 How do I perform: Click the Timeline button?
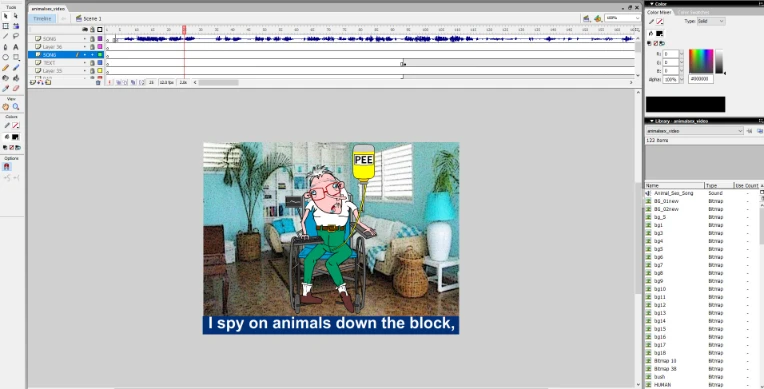tap(42, 19)
